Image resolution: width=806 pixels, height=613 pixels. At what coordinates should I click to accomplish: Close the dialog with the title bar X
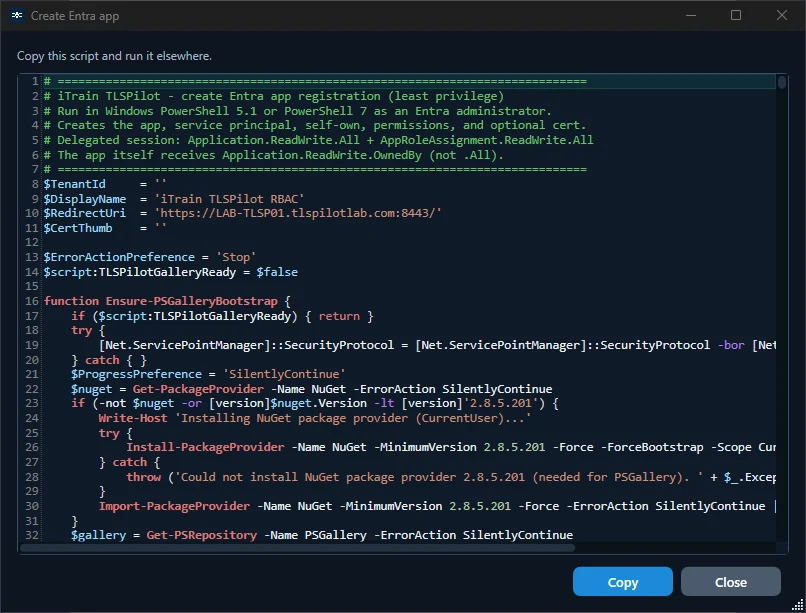click(x=782, y=15)
